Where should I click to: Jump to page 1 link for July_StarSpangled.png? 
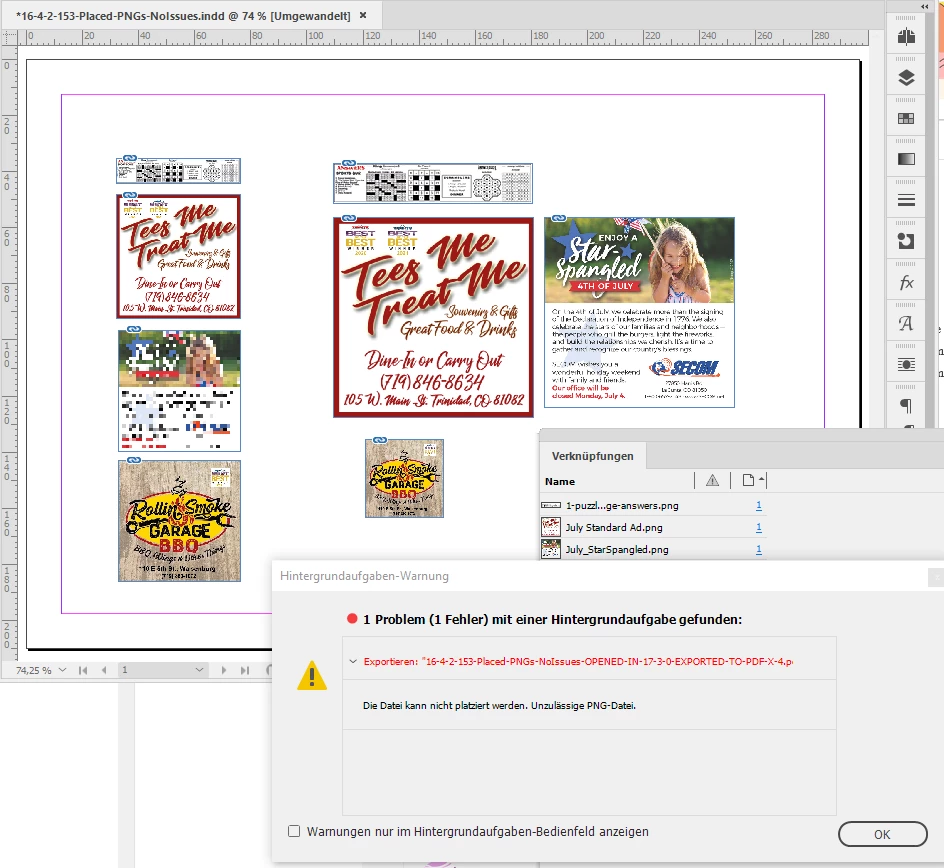tap(759, 550)
